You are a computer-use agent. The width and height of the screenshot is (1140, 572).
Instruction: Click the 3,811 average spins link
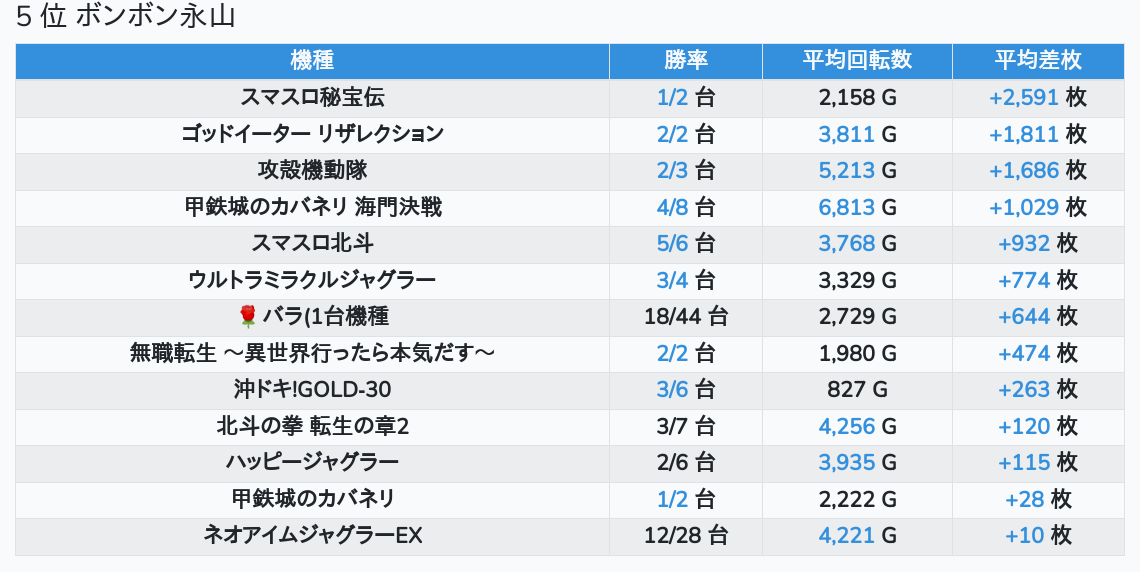coord(846,134)
